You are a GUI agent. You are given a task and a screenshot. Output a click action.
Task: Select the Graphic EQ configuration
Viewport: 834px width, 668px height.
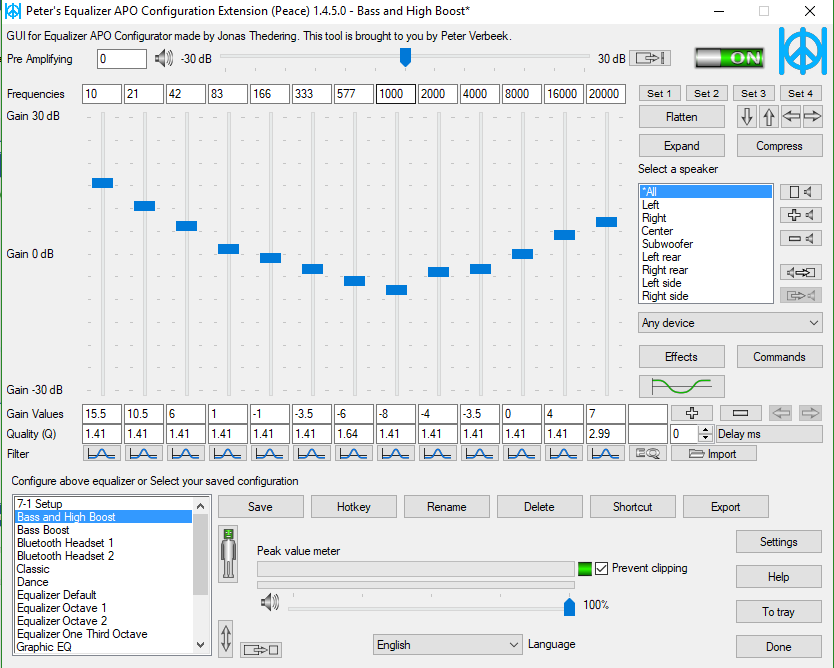[x=104, y=647]
